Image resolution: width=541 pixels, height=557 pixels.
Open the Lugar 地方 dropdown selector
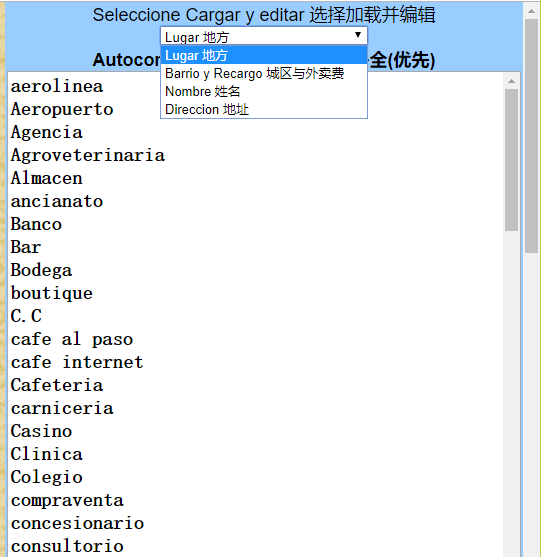tap(264, 36)
